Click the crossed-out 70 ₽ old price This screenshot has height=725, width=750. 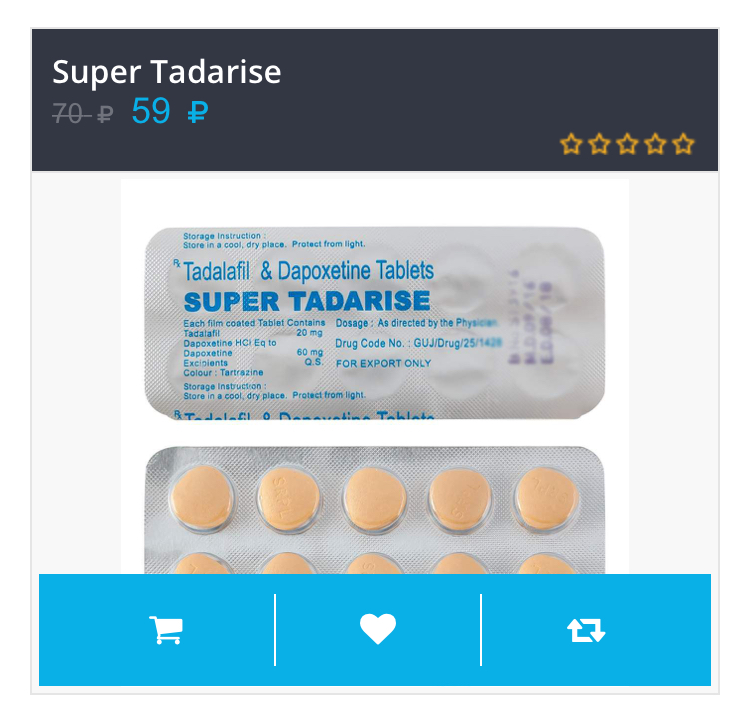83,114
